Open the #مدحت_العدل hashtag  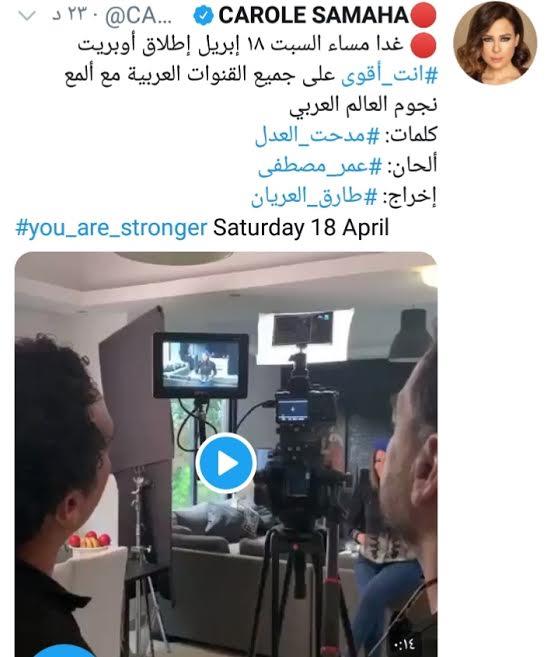tap(317, 136)
